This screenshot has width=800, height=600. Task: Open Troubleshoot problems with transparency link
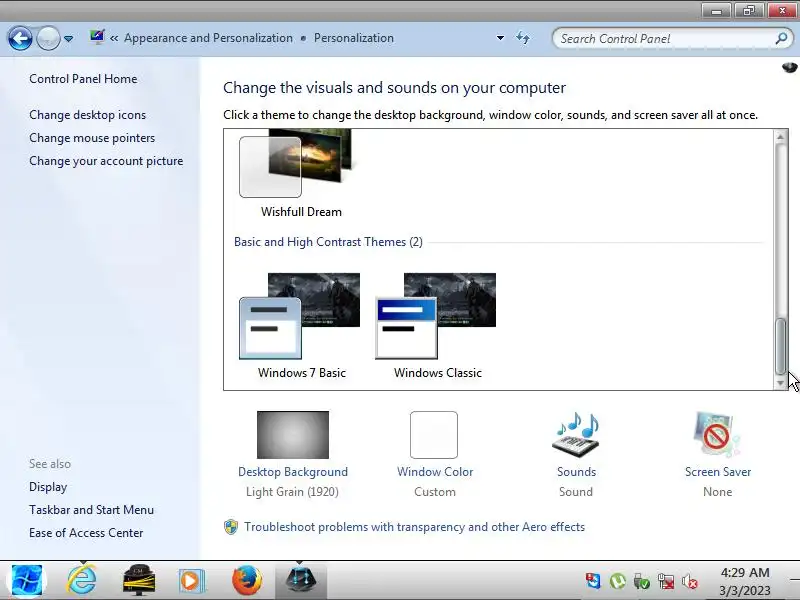click(x=414, y=527)
